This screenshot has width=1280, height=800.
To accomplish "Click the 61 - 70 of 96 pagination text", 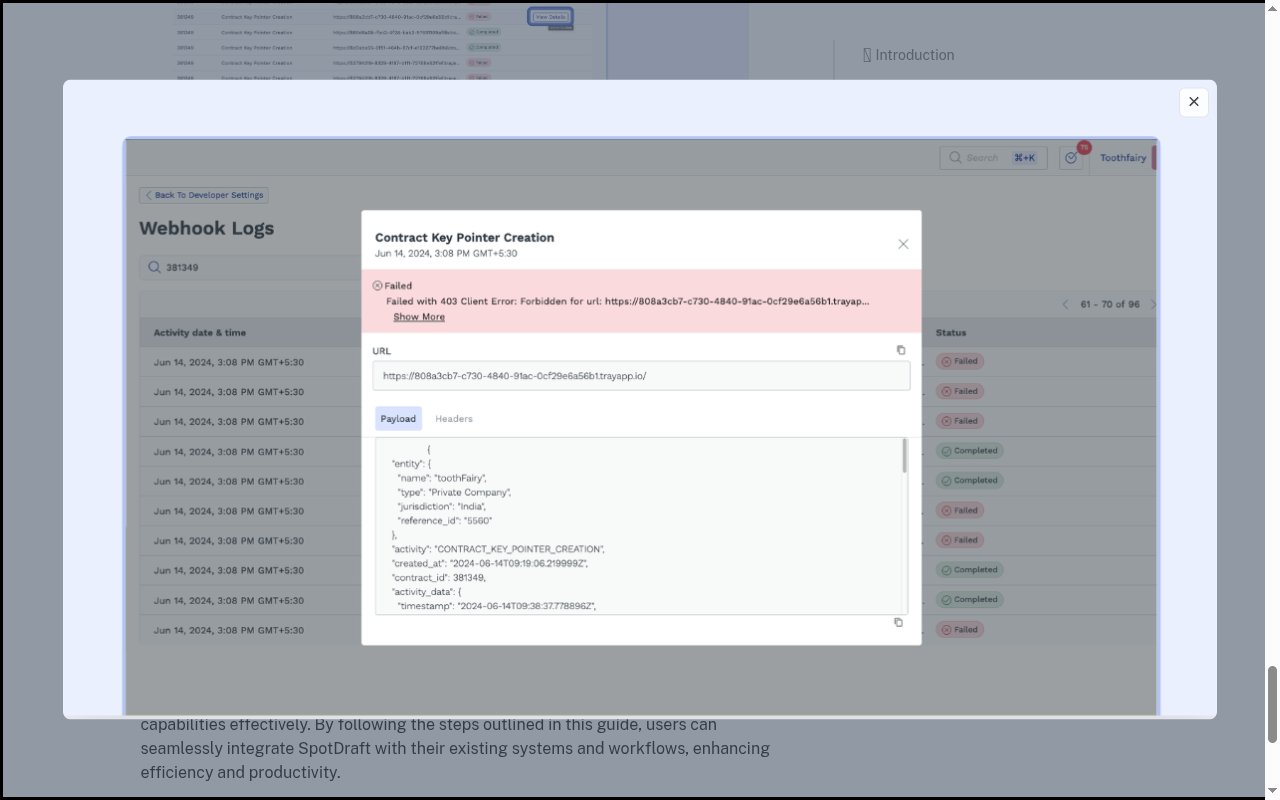I will (1110, 304).
